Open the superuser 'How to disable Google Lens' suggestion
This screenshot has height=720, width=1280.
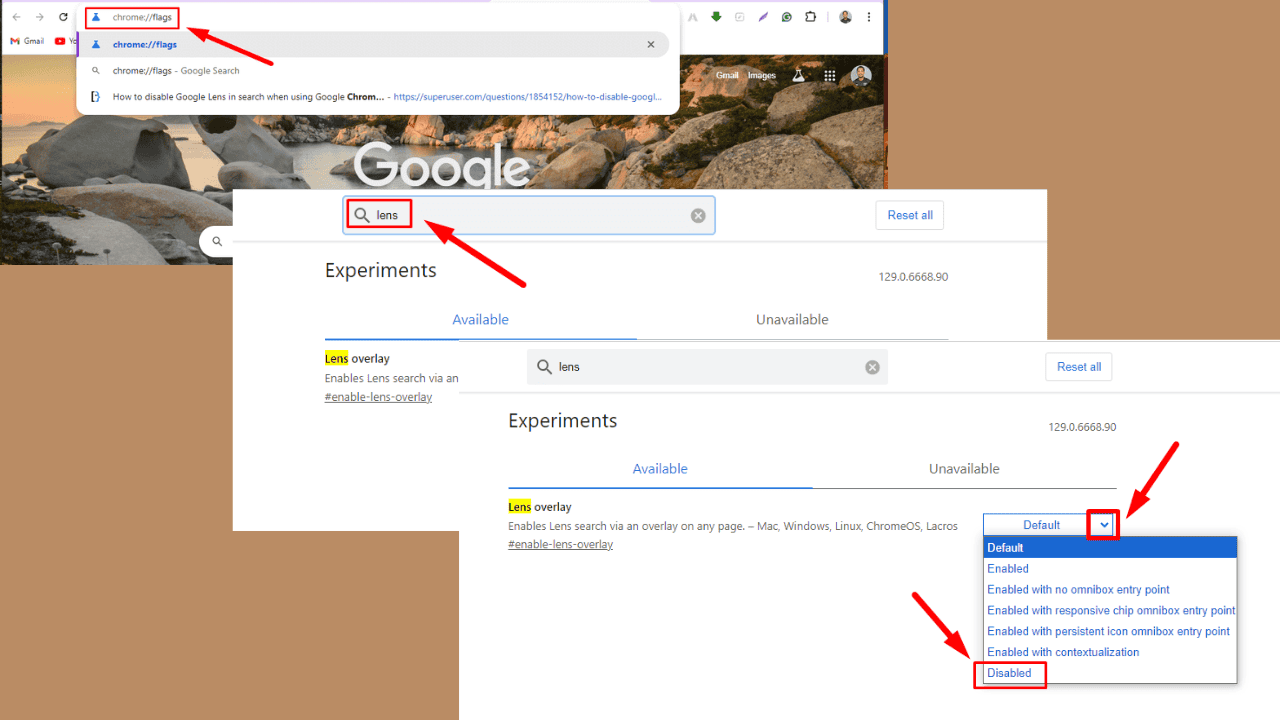click(x=373, y=97)
